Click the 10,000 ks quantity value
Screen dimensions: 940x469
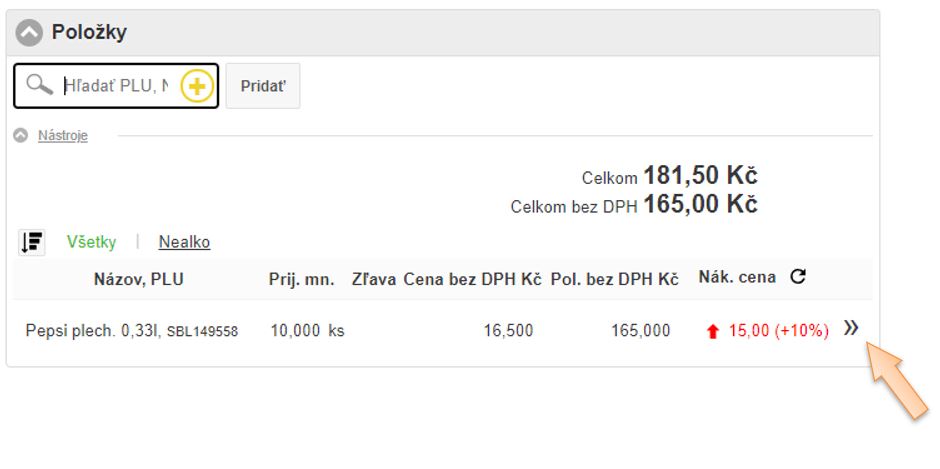[307, 330]
